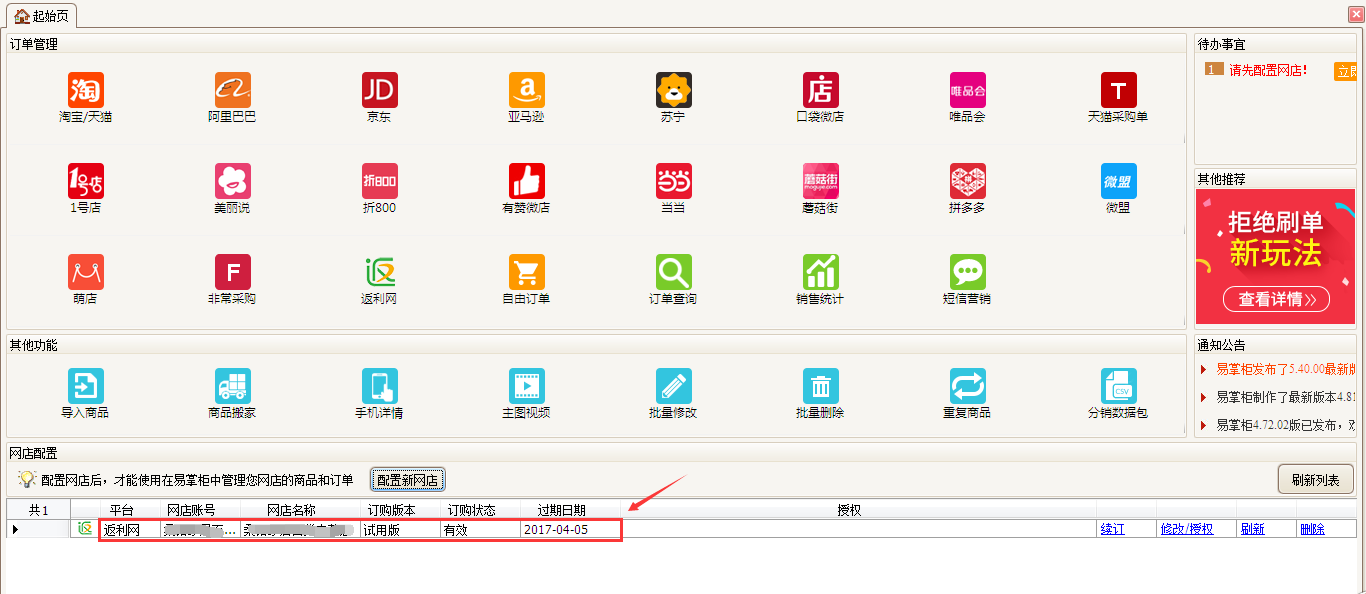The width and height of the screenshot is (1366, 594).
Task: Select the 有效 status cell
Action: click(x=480, y=529)
